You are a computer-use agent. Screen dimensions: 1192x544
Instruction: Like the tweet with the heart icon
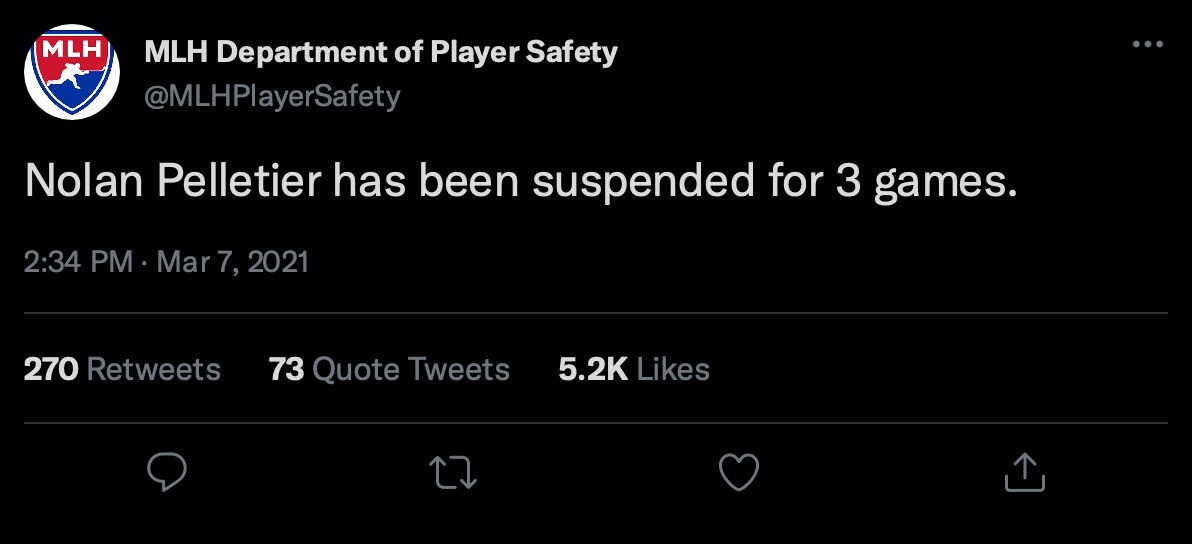pos(740,472)
